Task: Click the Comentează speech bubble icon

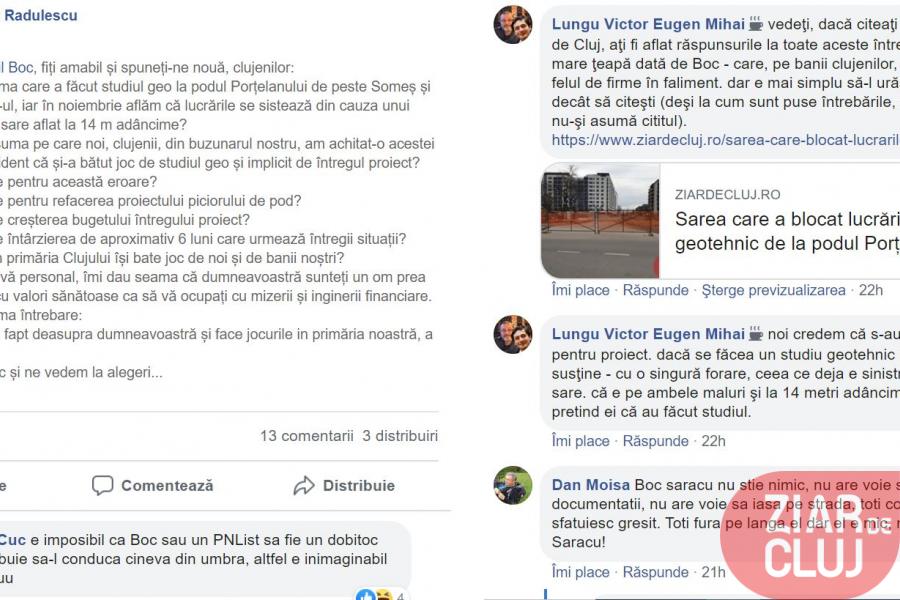Action: pos(102,485)
